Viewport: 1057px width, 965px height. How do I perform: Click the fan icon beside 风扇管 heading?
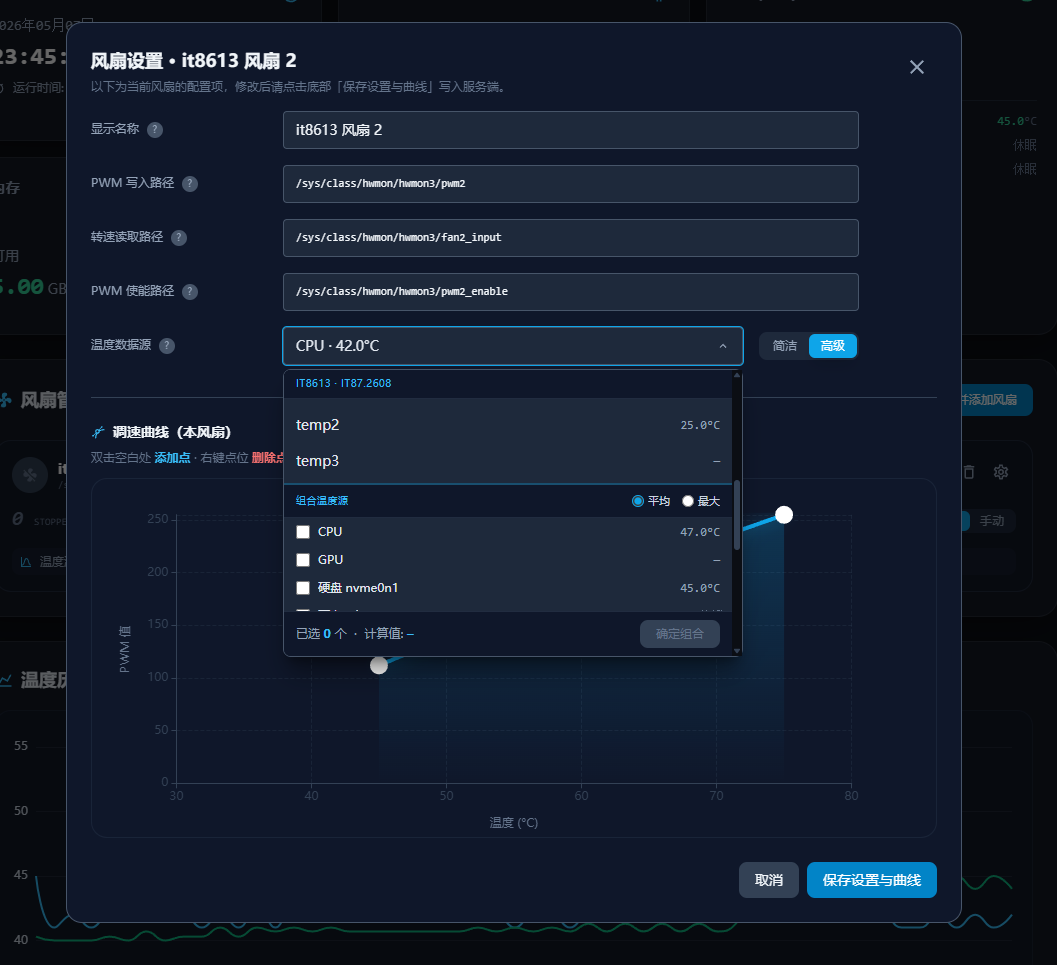point(5,400)
